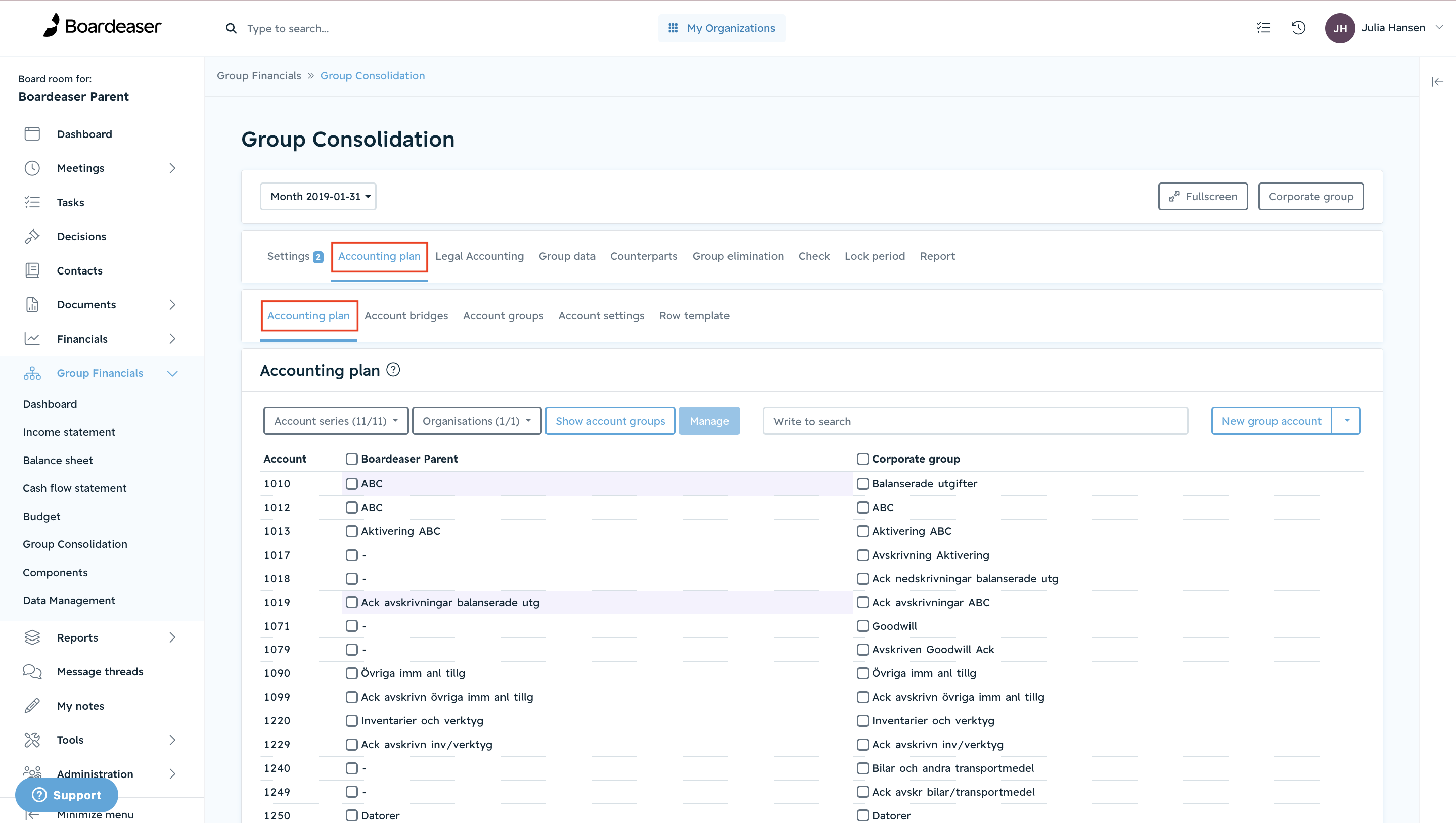Click the Administration people icon
This screenshot has width=1456, height=823.
(32, 772)
